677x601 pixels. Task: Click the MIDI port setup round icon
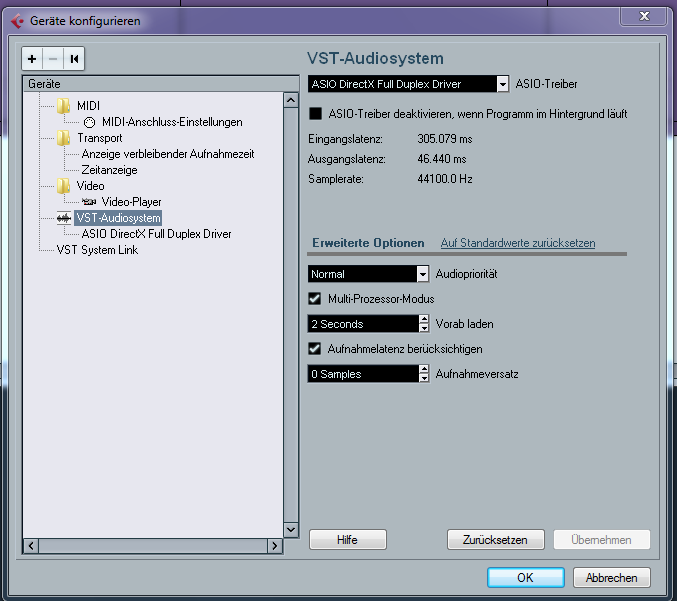click(x=89, y=123)
